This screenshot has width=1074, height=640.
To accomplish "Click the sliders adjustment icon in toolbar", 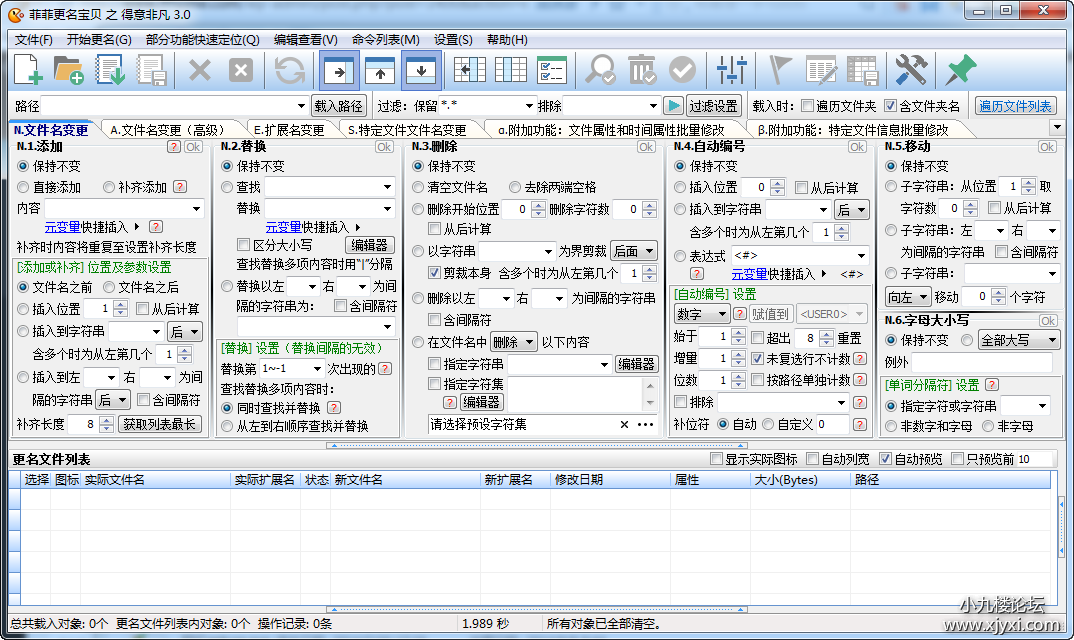I will [732, 70].
